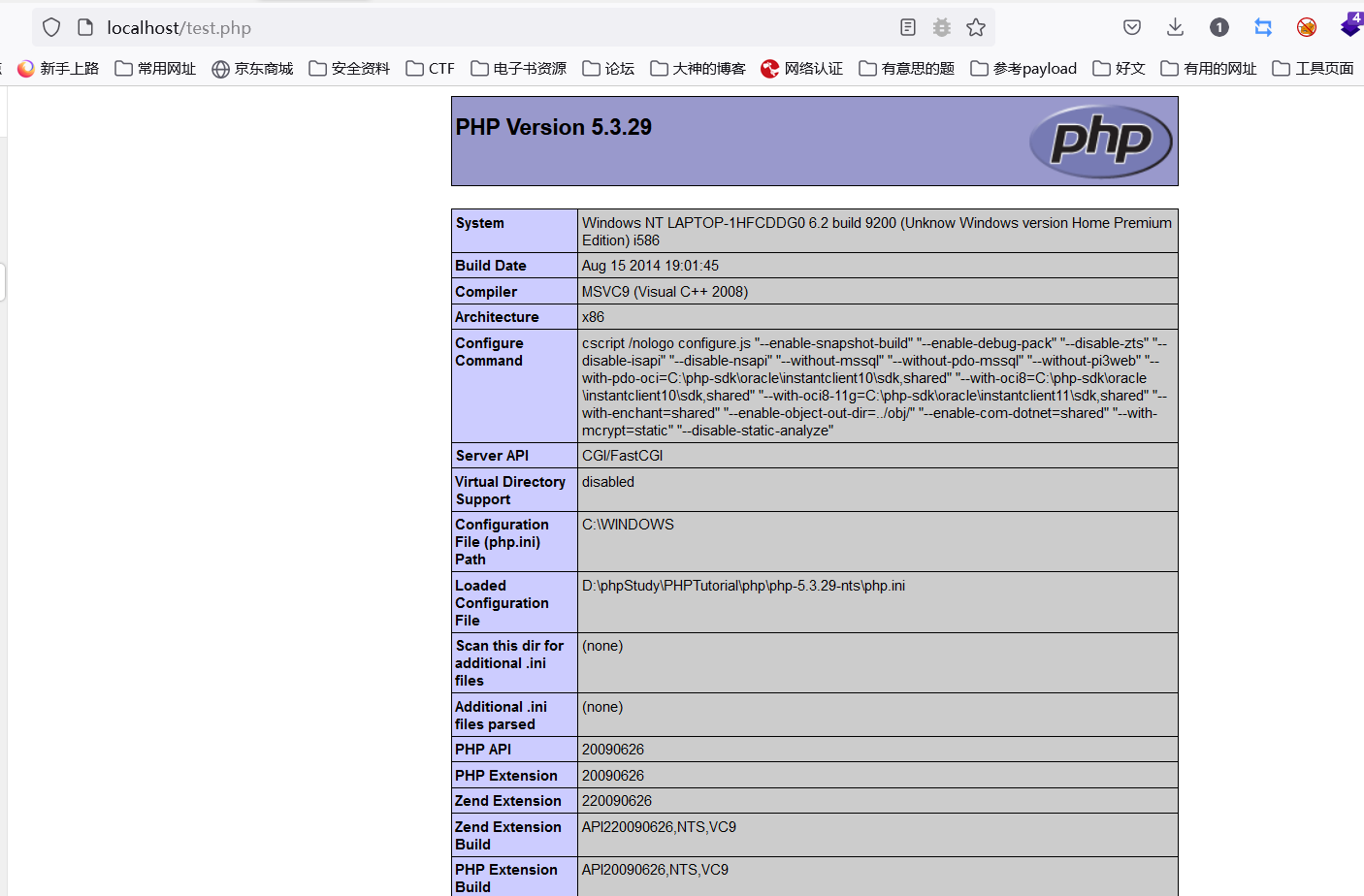Open the Pocket save icon
Viewport: 1364px width, 896px height.
tap(1132, 27)
